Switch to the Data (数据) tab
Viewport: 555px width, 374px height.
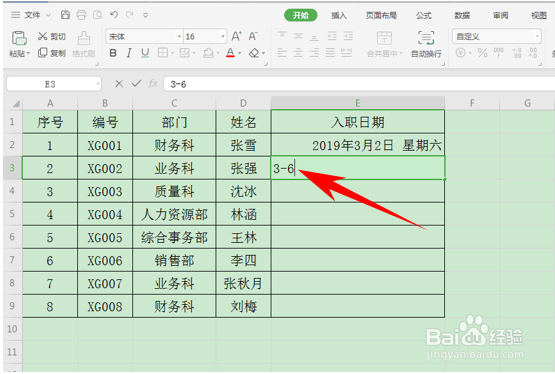pos(462,15)
